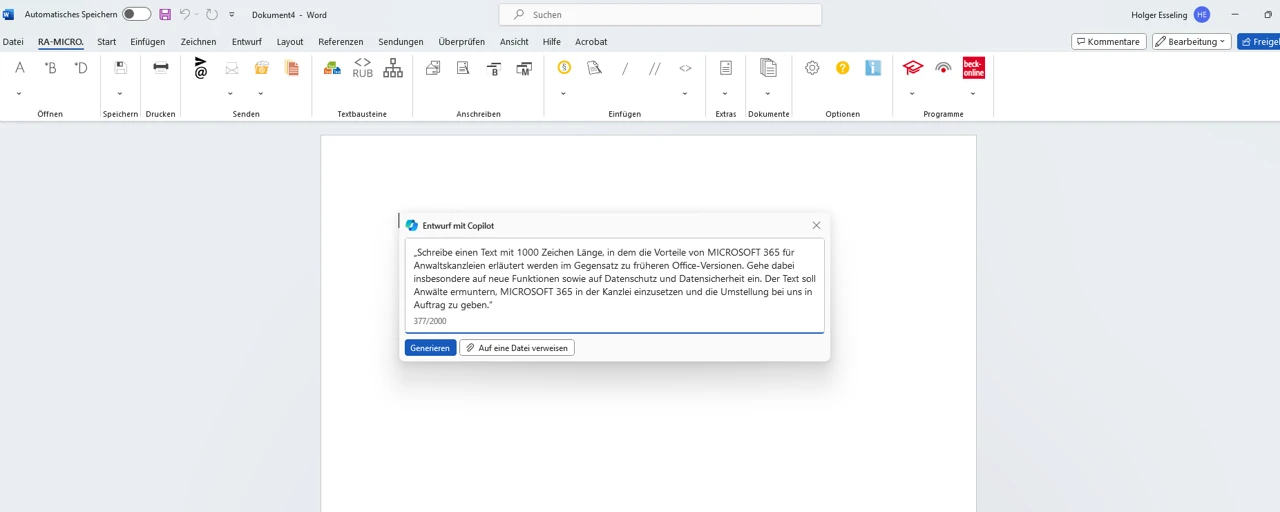This screenshot has height=512, width=1280.
Task: Click the red graduation cap icon in Programme
Action: (x=913, y=68)
